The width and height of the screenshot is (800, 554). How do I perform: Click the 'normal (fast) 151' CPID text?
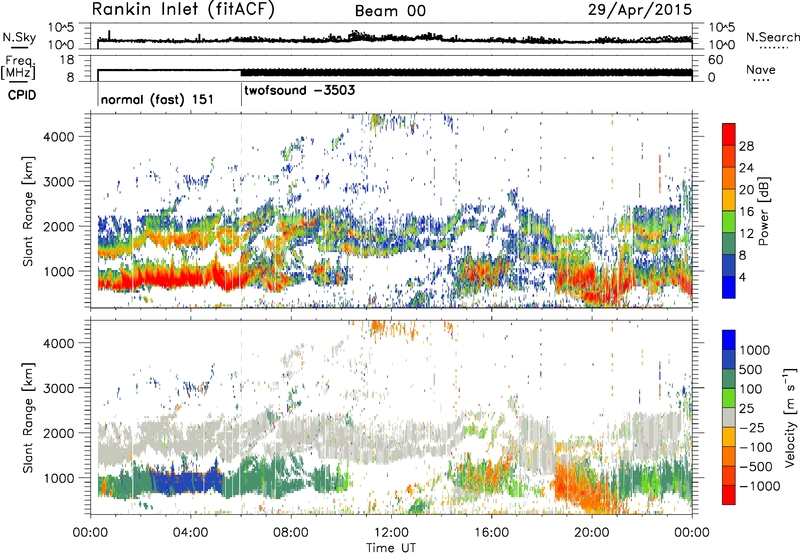pos(157,99)
